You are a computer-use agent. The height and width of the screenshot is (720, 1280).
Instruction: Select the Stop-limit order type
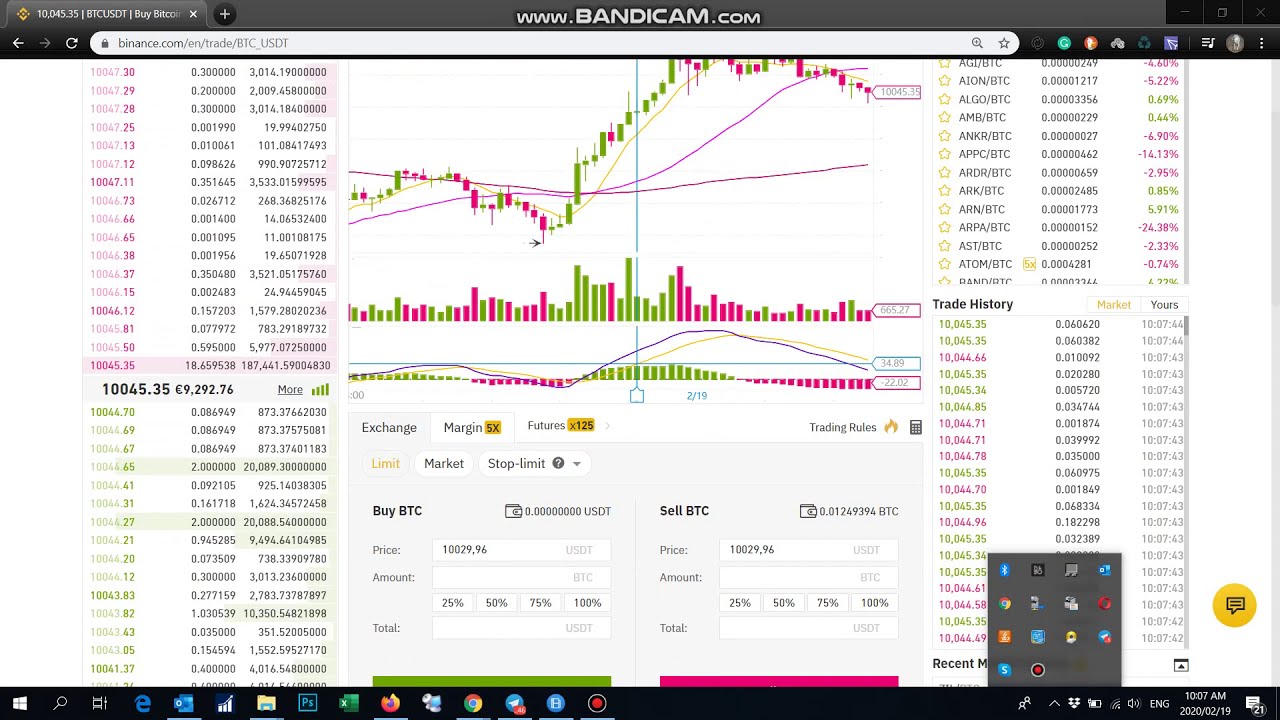click(516, 463)
